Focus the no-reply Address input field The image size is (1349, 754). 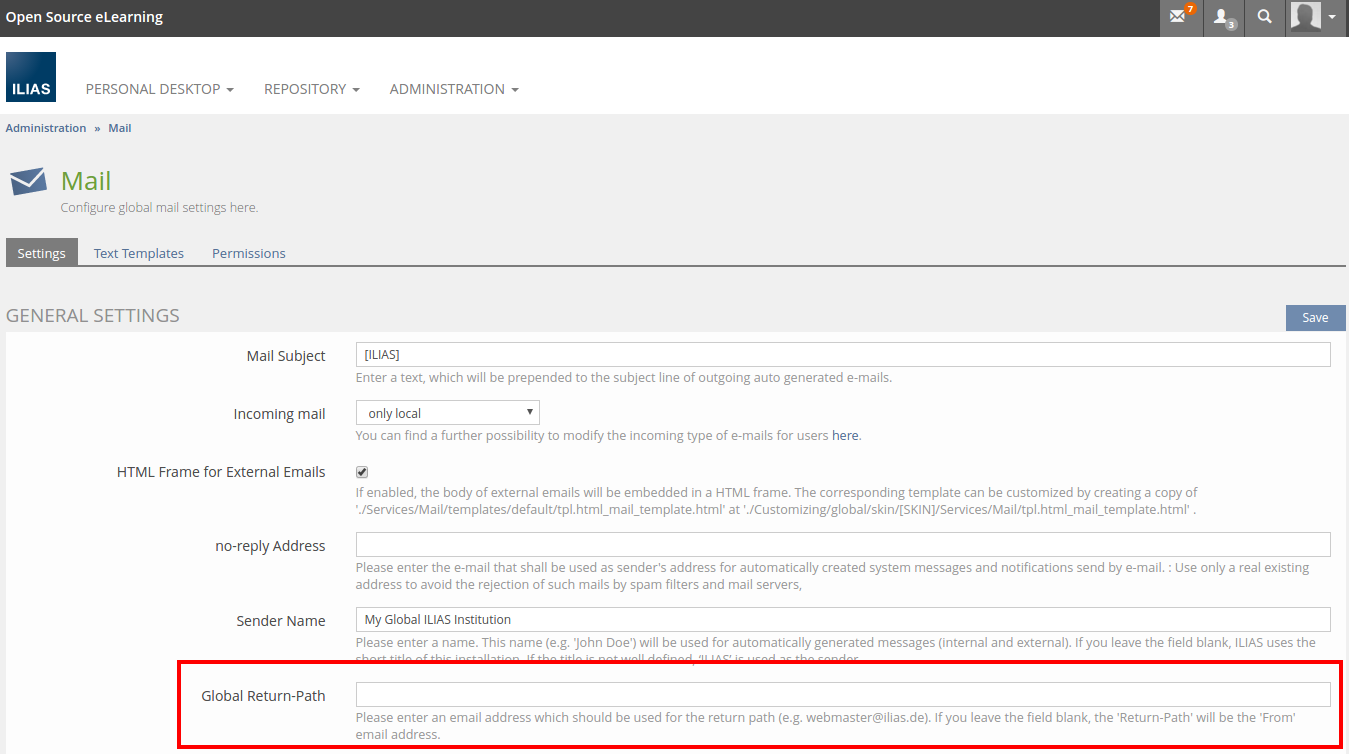pyautogui.click(x=842, y=545)
